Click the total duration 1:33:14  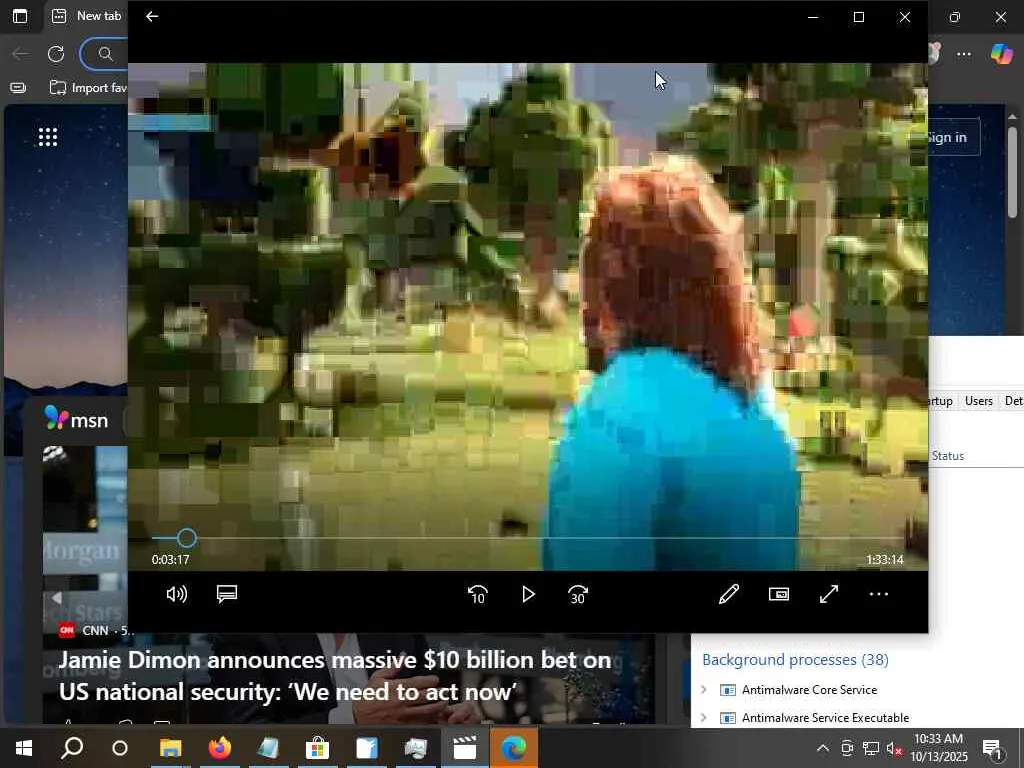coord(885,560)
